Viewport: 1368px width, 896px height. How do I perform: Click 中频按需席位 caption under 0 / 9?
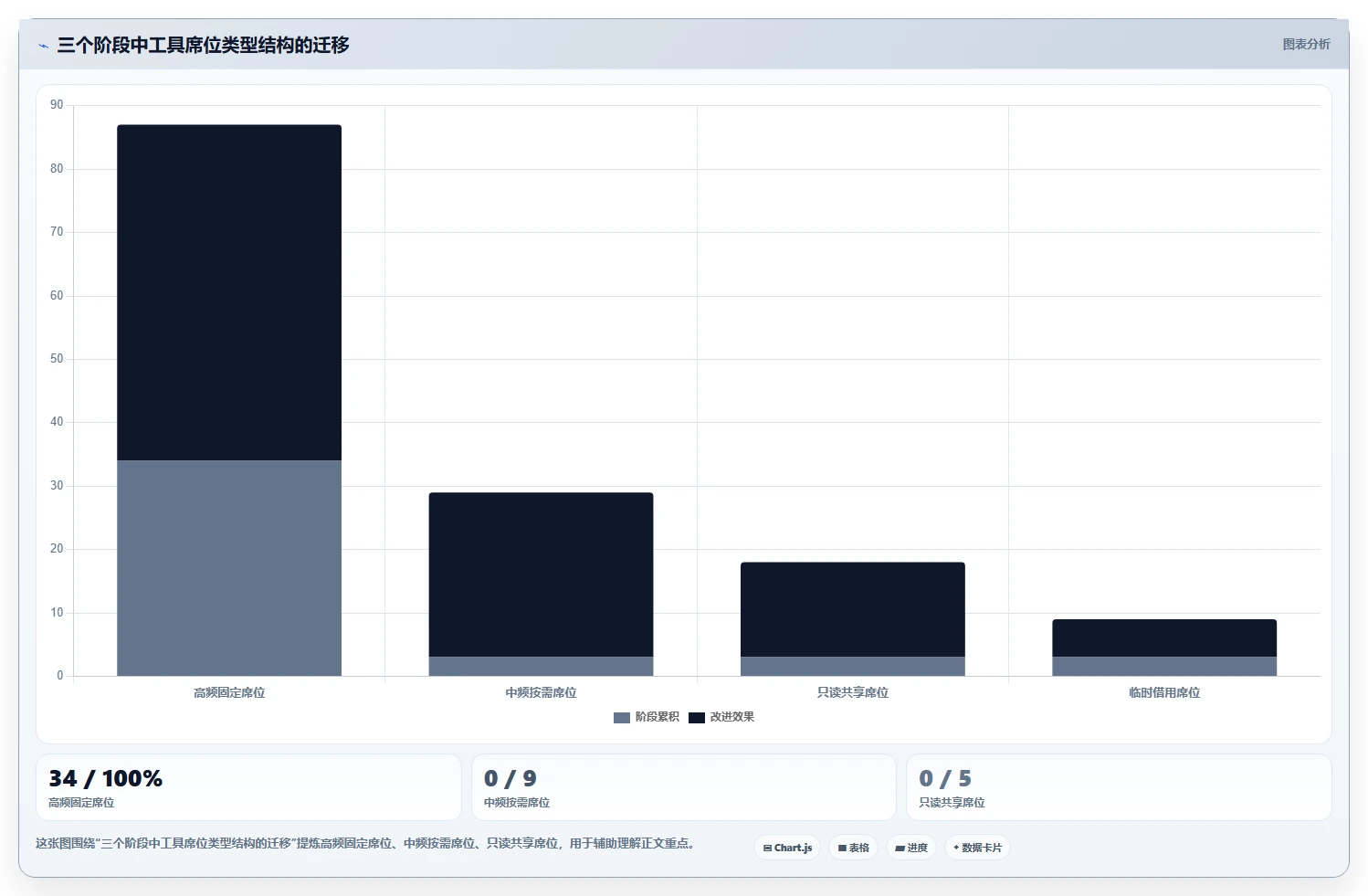[x=517, y=803]
